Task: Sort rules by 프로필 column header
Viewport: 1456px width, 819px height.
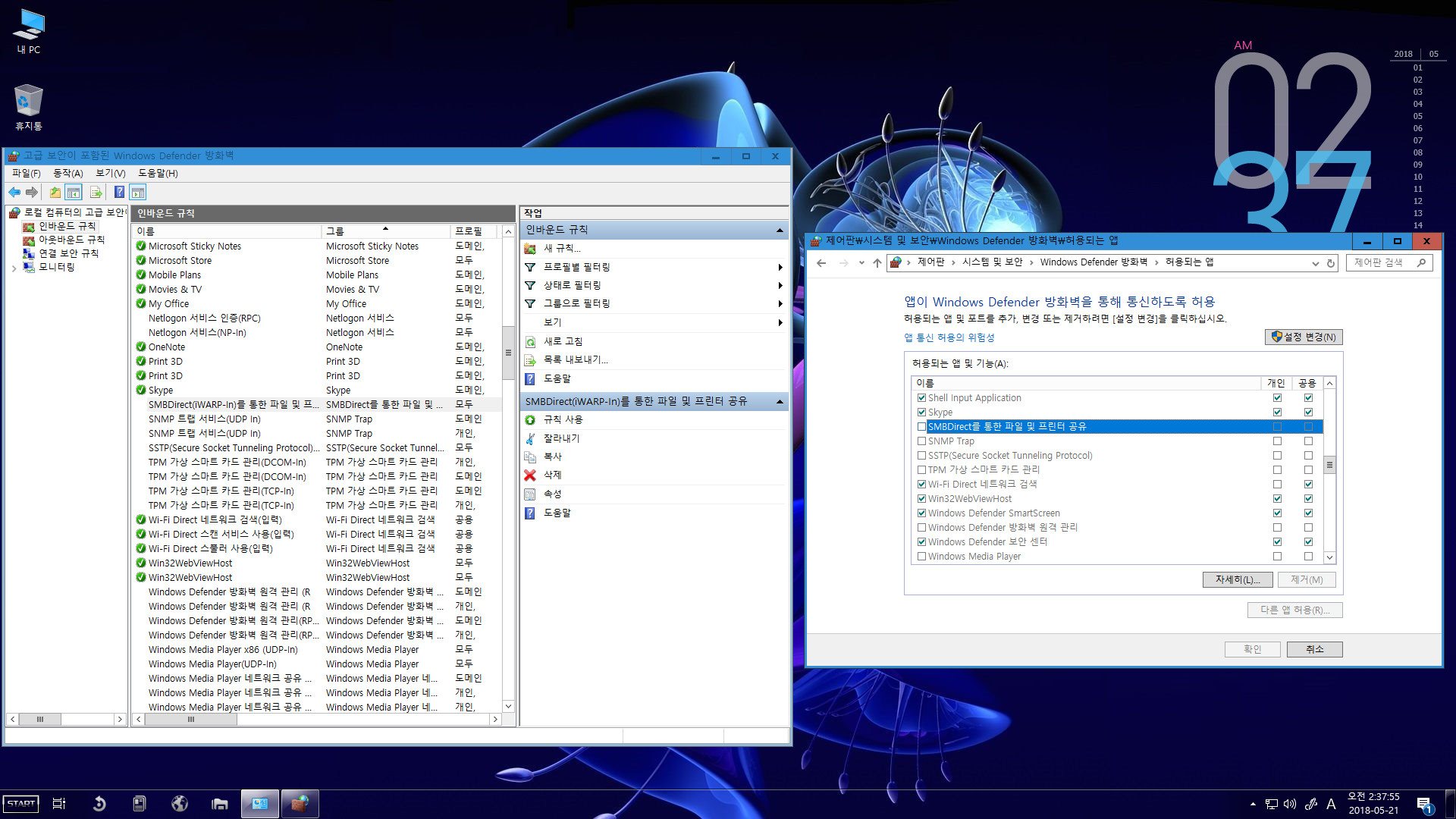Action: [472, 231]
